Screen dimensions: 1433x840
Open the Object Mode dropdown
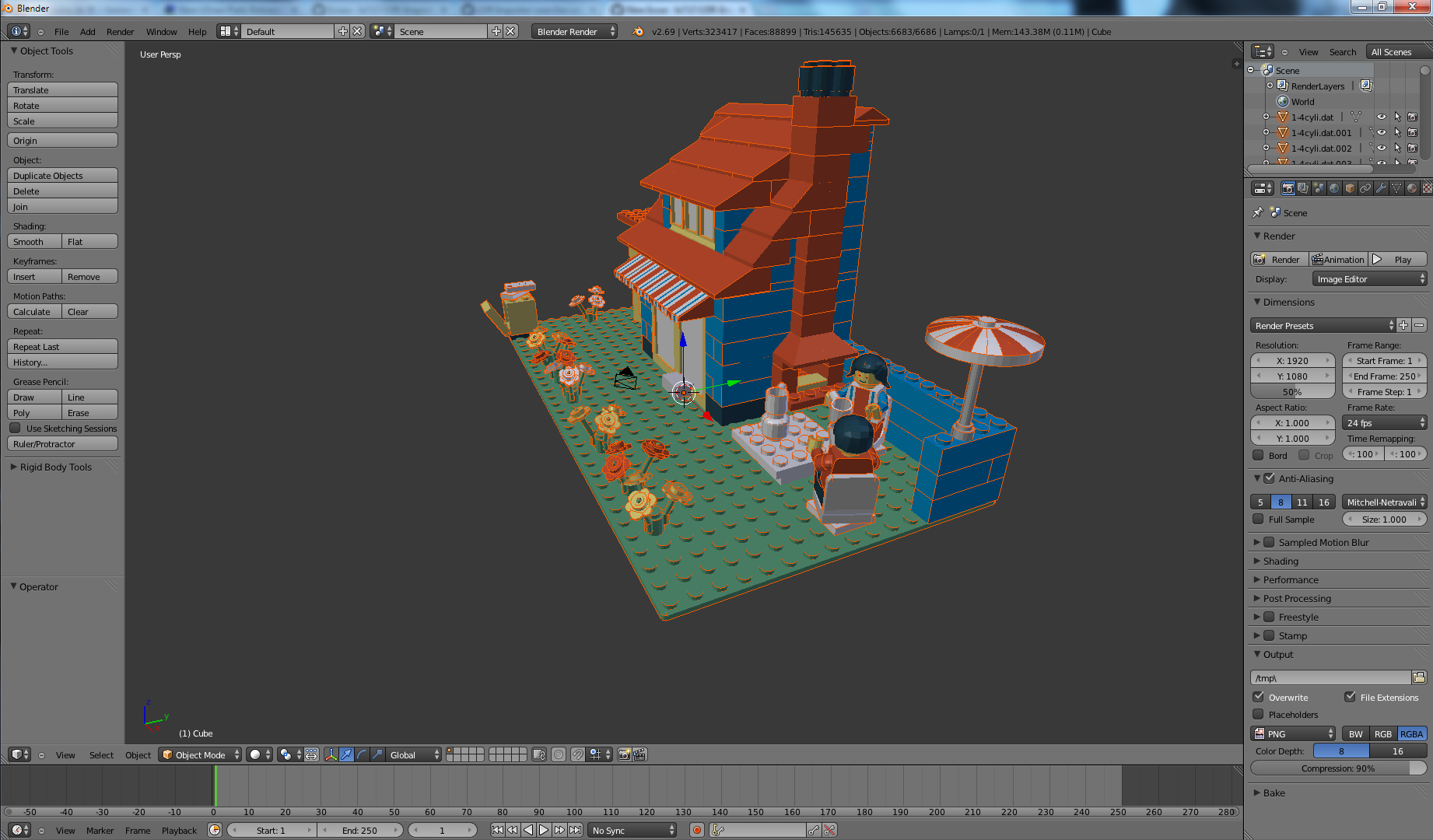[x=200, y=754]
